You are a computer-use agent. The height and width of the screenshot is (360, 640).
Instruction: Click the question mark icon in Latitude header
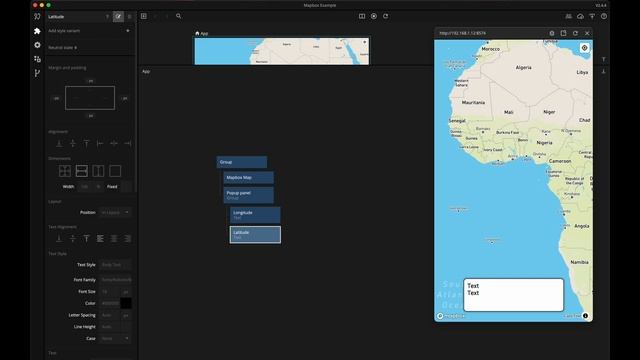(107, 16)
